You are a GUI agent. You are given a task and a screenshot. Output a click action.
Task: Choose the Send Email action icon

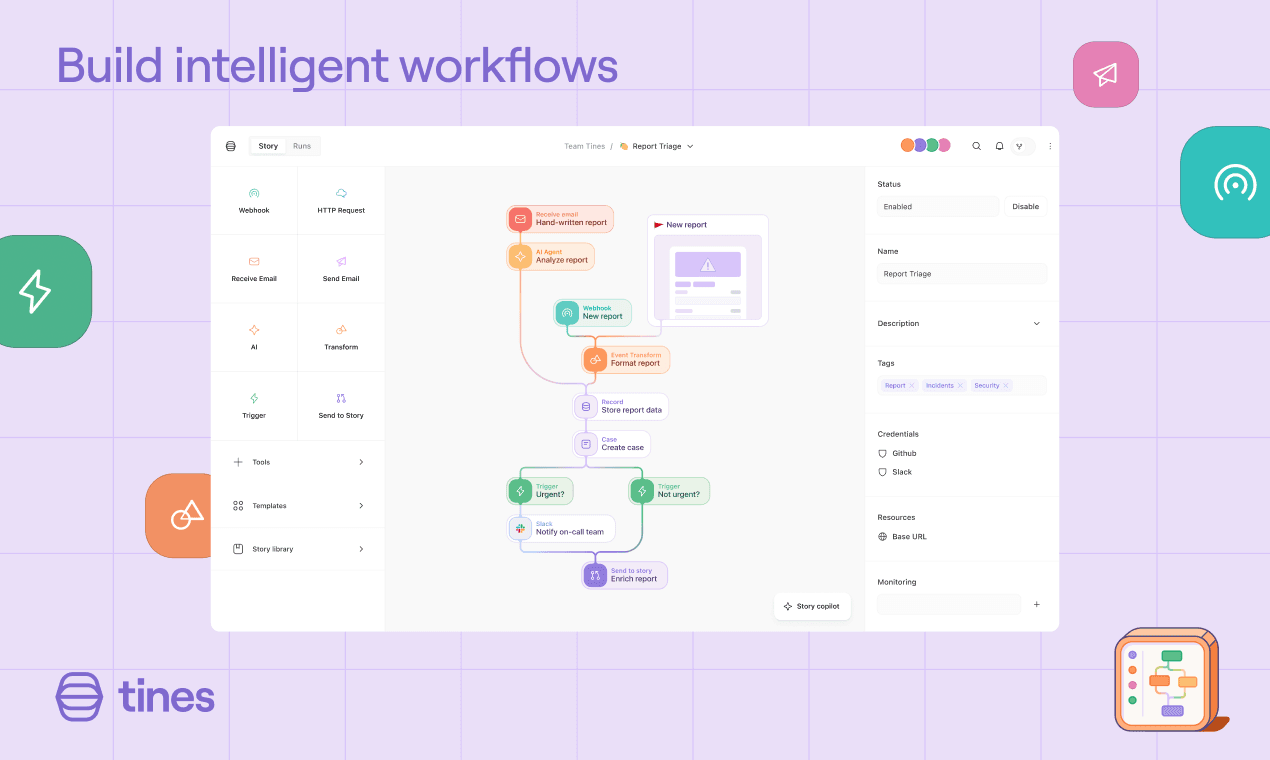[x=341, y=261]
